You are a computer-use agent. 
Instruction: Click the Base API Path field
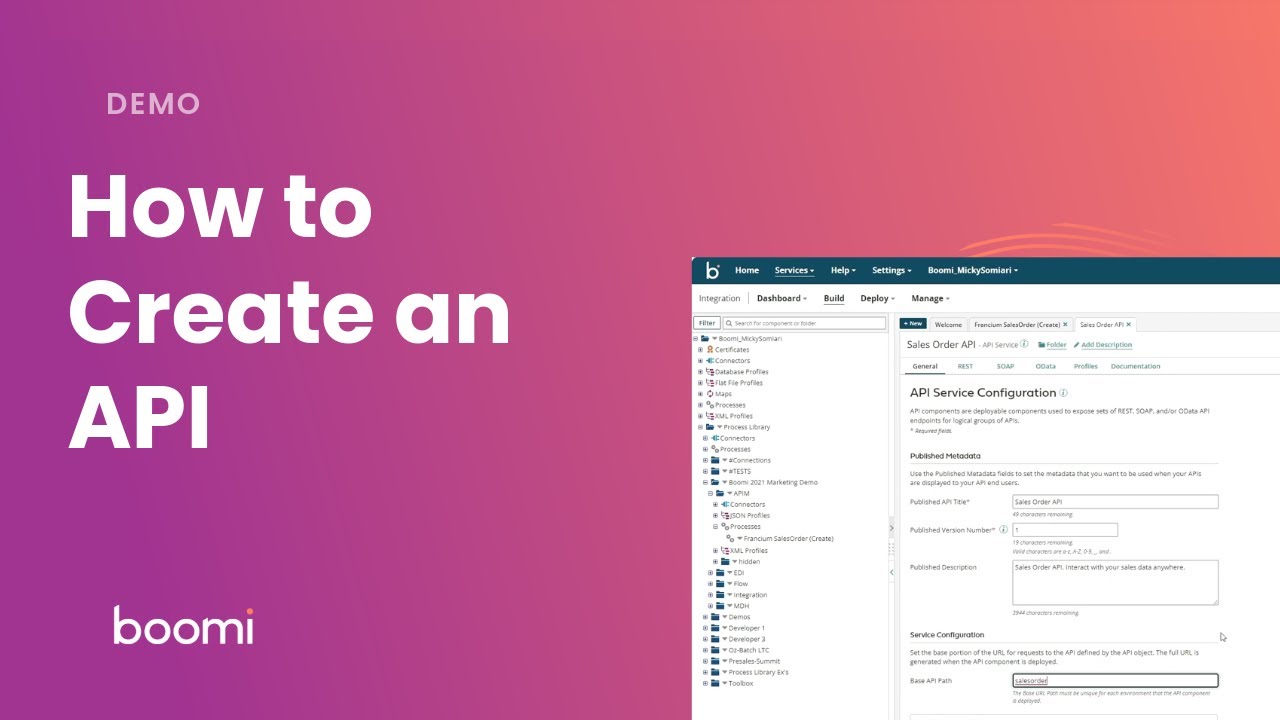1115,681
